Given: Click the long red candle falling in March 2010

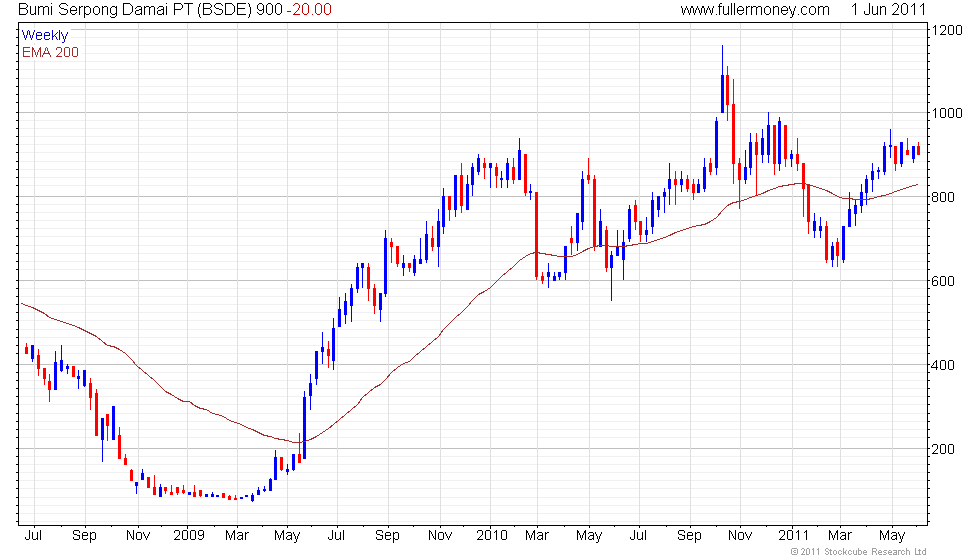Looking at the screenshot, I should 536,235.
